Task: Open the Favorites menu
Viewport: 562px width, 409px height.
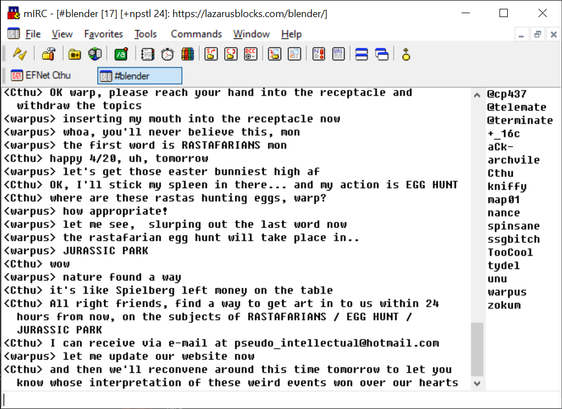Action: click(x=103, y=34)
